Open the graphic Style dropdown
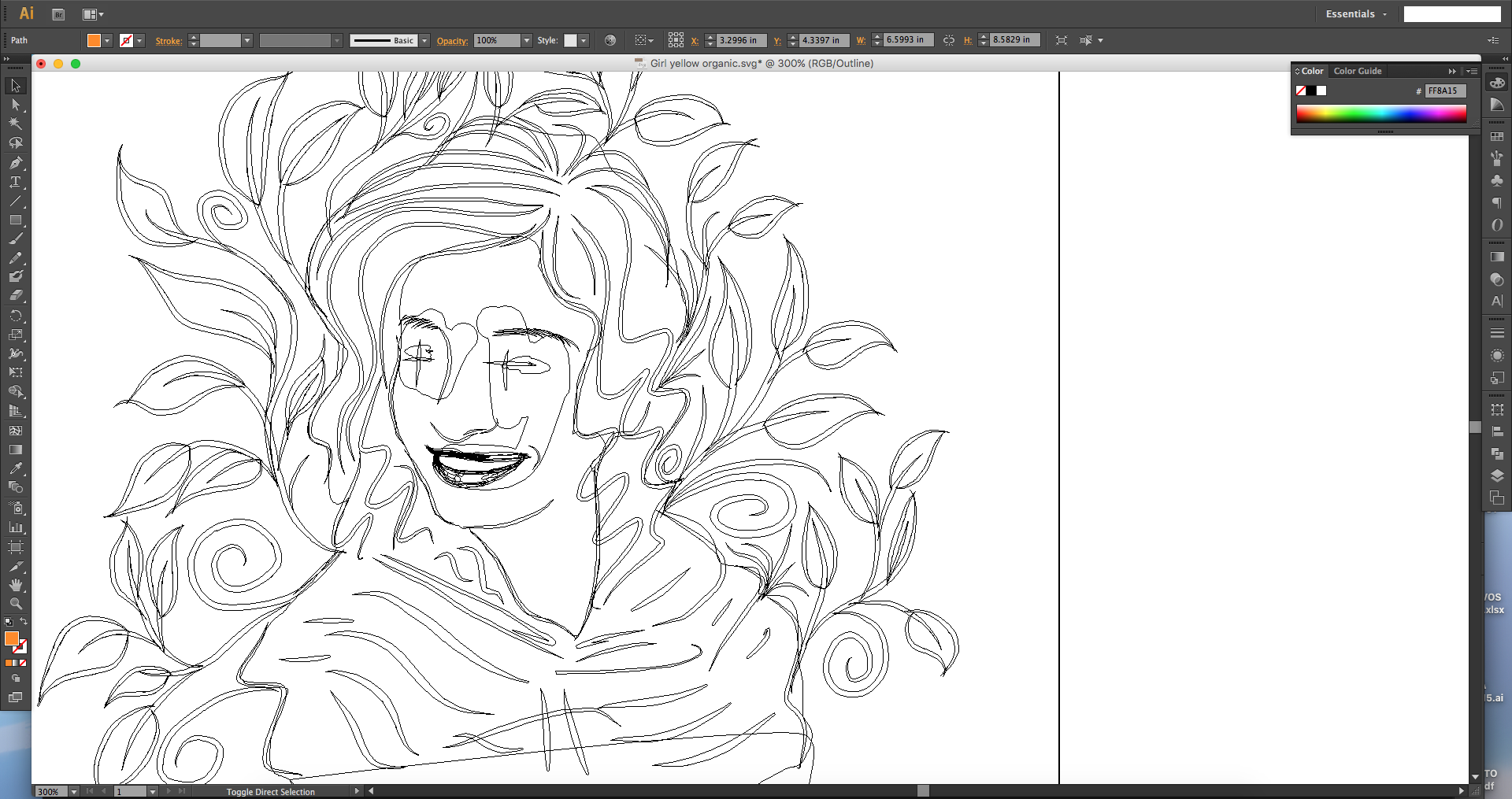1512x799 pixels. click(x=584, y=40)
